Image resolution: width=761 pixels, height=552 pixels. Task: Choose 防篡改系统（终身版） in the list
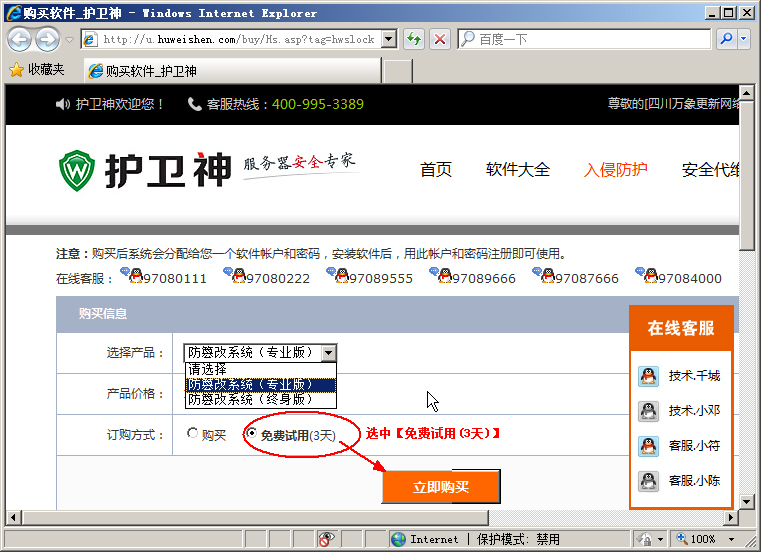click(261, 400)
